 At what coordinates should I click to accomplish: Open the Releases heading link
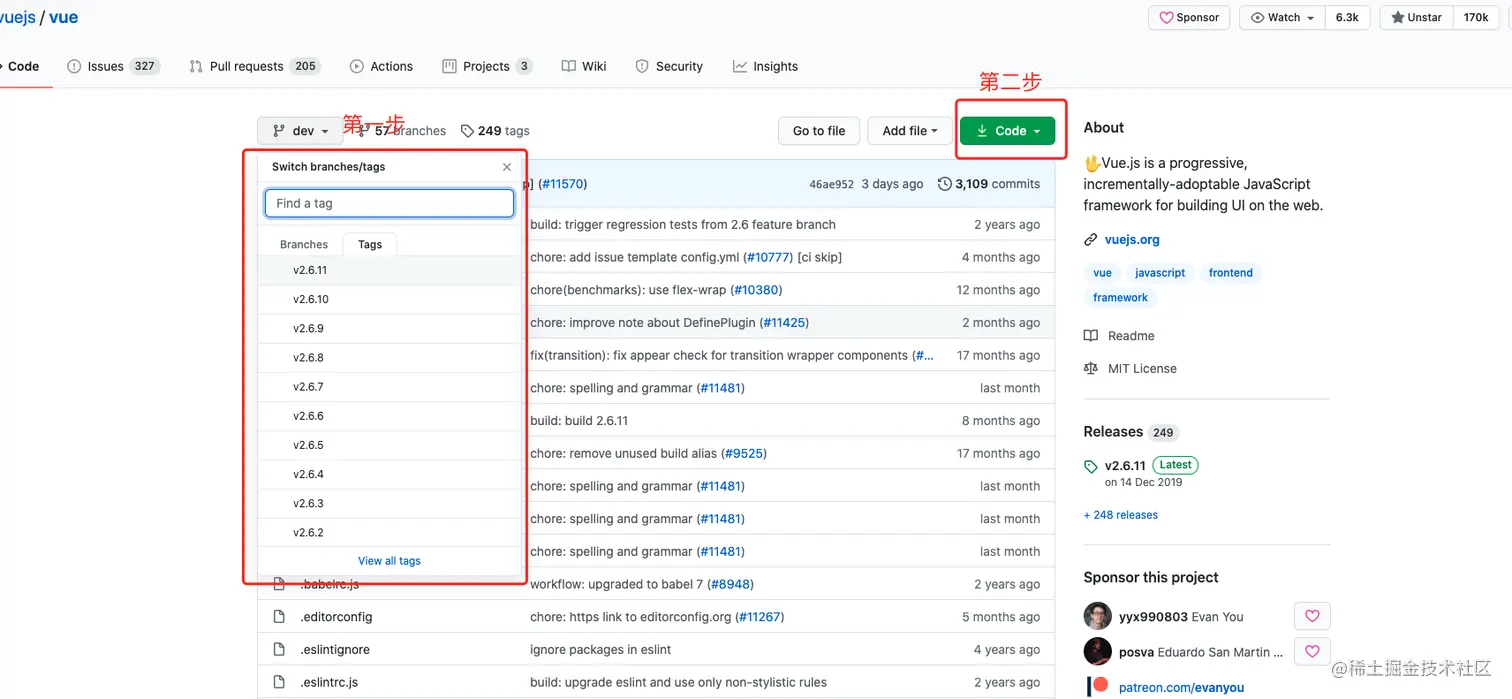coord(1130,432)
